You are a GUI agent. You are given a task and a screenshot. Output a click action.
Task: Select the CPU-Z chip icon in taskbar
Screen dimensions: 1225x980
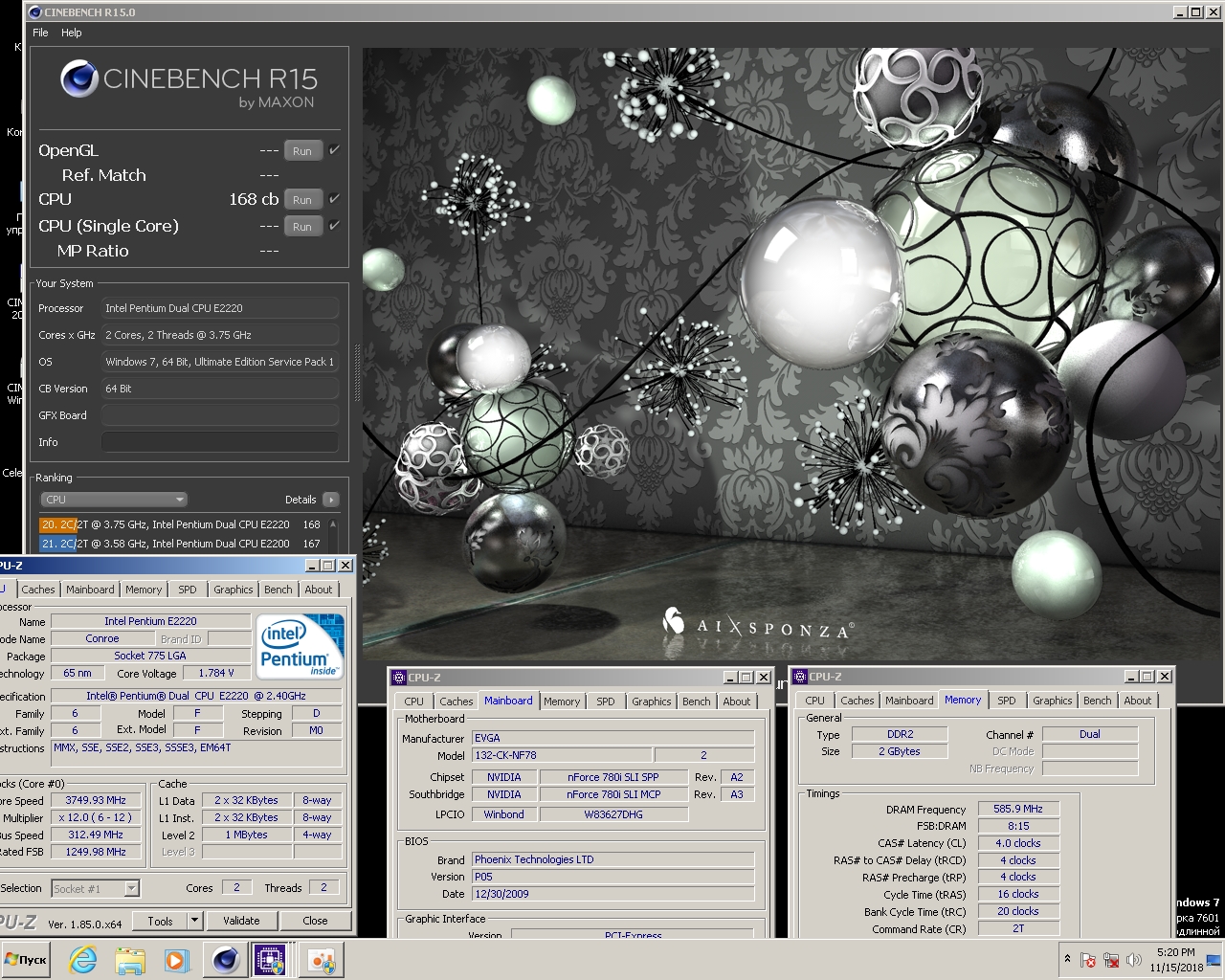pyautogui.click(x=270, y=959)
